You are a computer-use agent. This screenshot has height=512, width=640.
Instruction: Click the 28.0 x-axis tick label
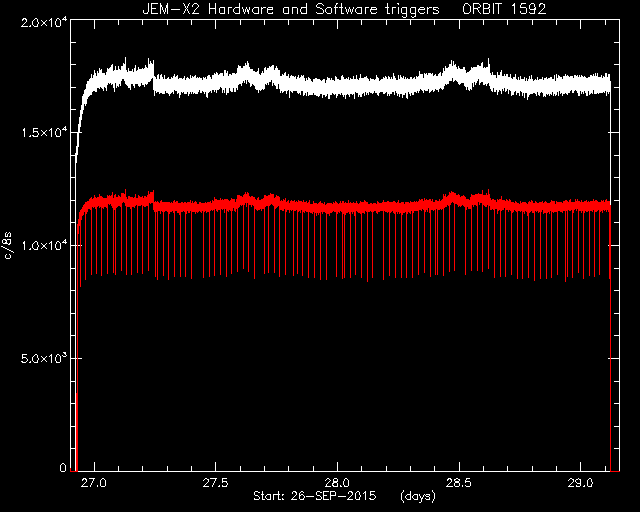pyautogui.click(x=337, y=483)
